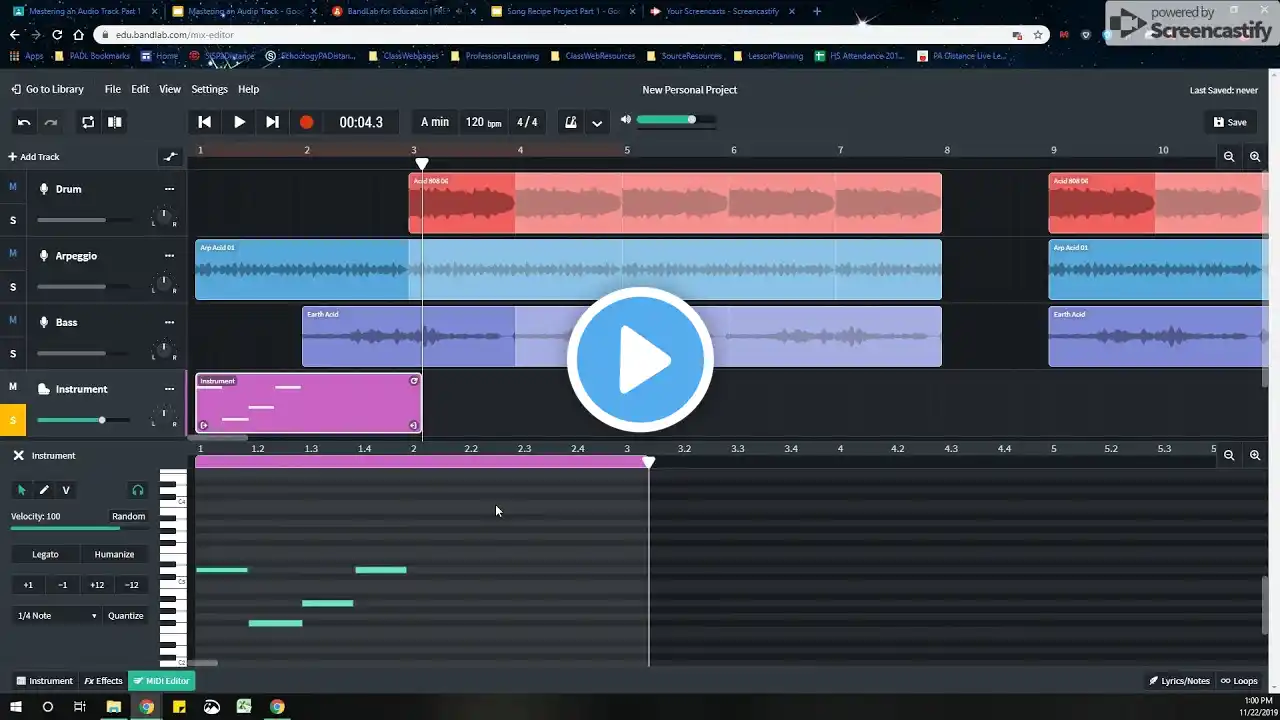
Task: Adjust the Arpeggio track pan knob
Action: (x=163, y=283)
